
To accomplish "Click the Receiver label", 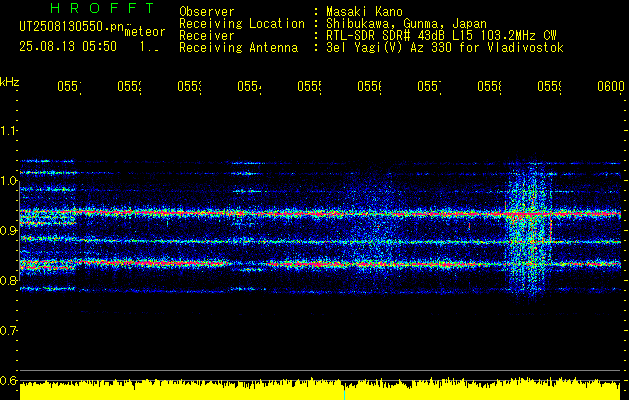I will pos(207,36).
